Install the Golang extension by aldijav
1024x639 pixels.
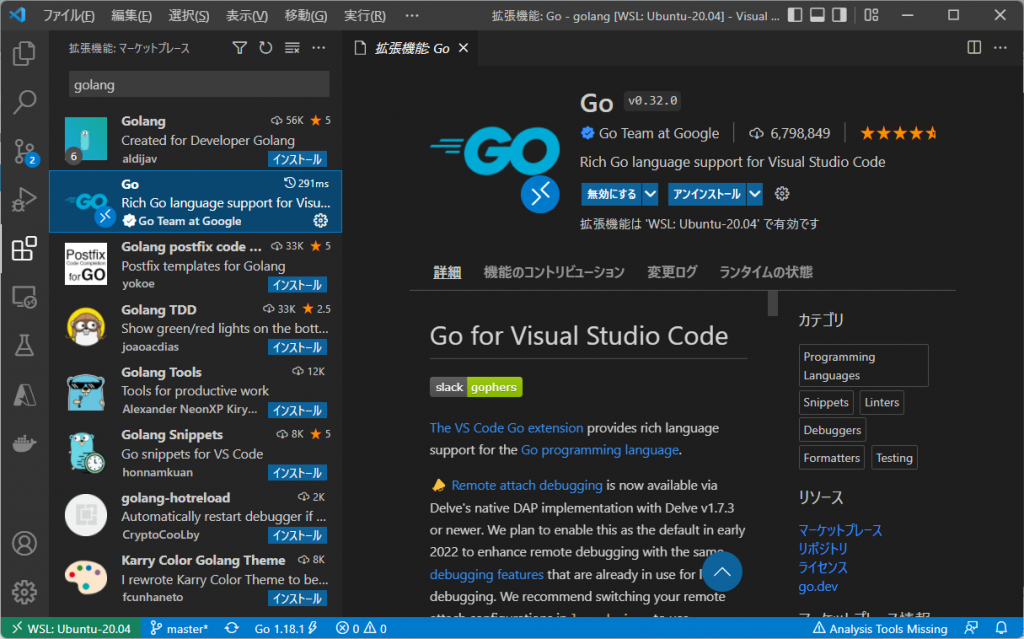pyautogui.click(x=297, y=159)
